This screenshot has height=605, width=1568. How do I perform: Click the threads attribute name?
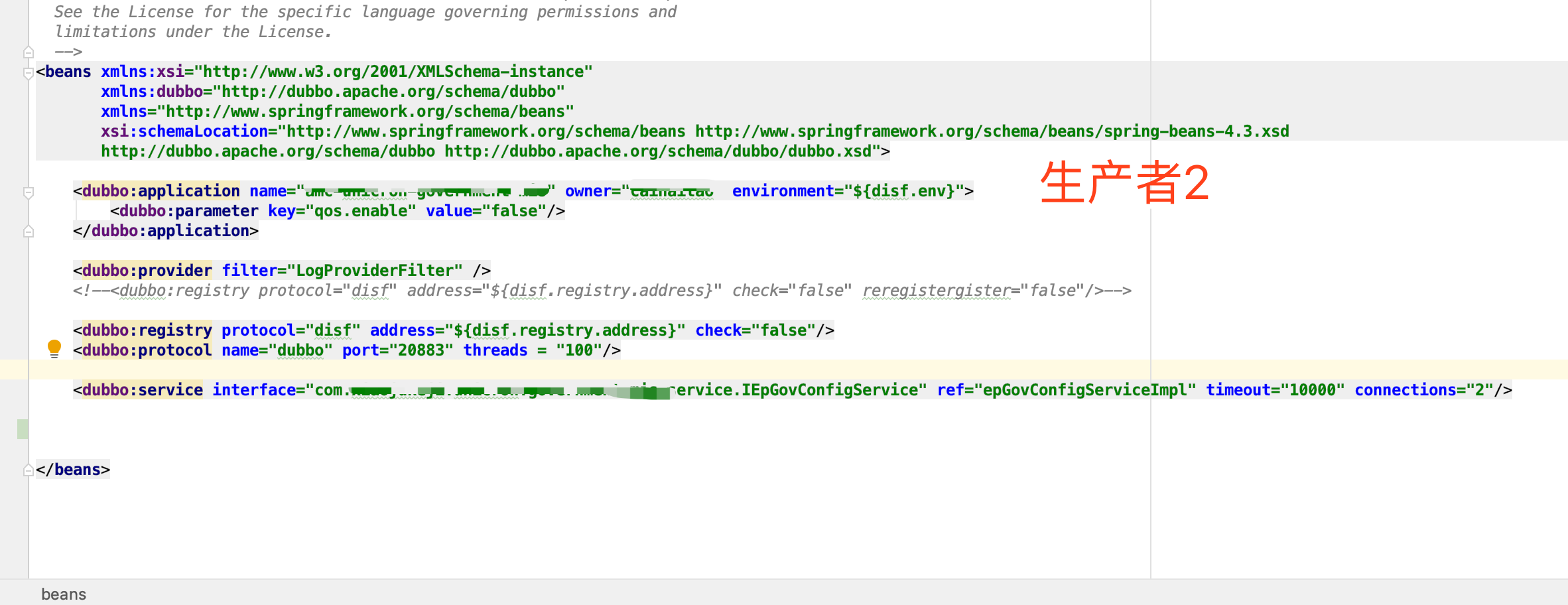495,350
